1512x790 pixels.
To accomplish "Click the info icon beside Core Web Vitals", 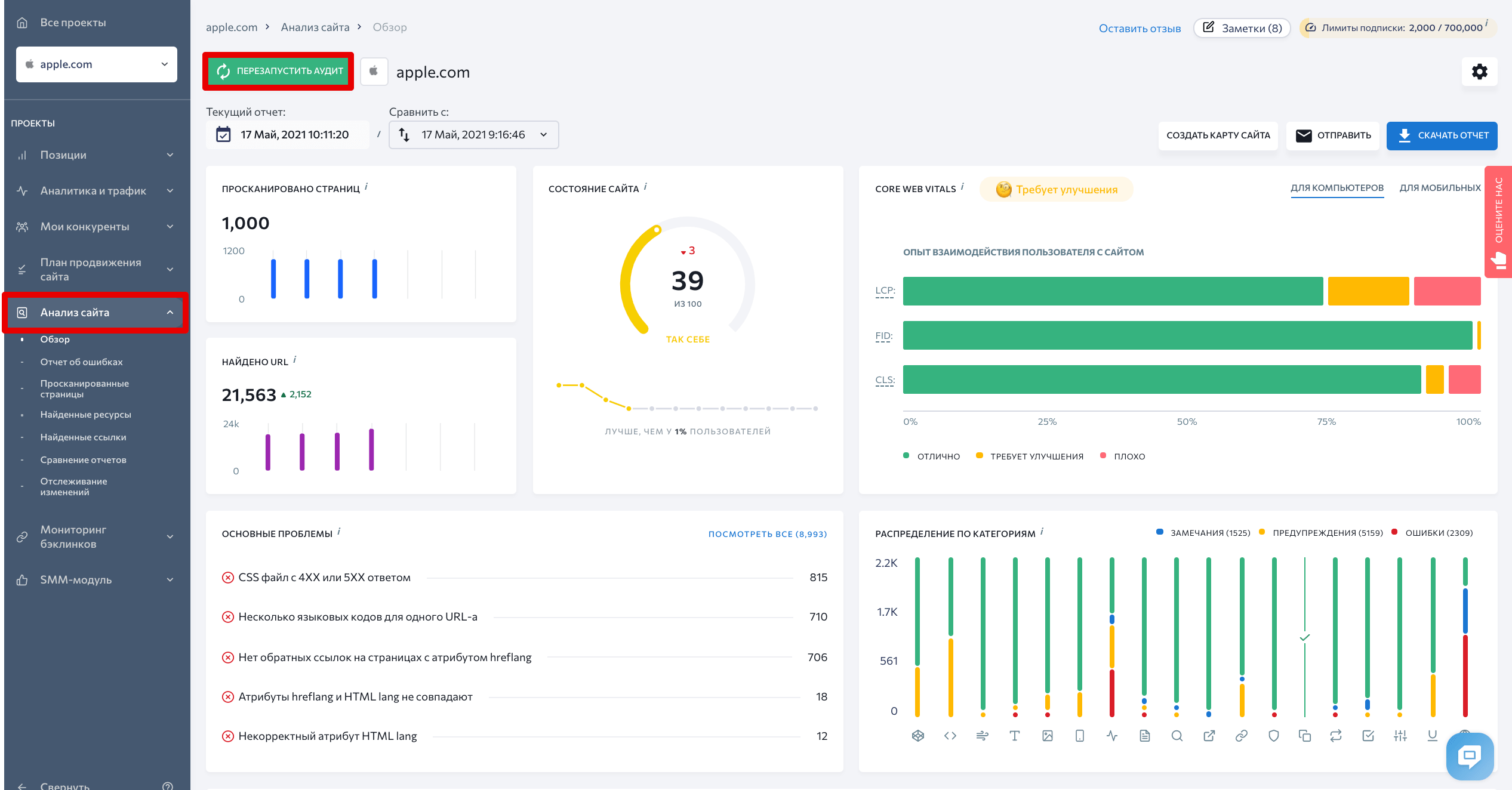I will click(962, 187).
